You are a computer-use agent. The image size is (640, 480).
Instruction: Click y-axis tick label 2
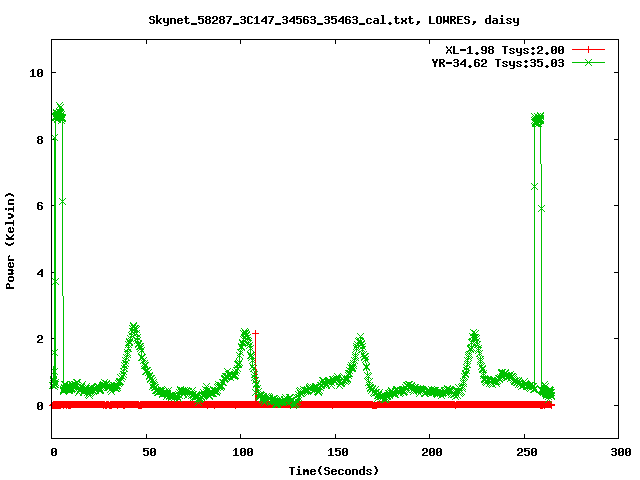tap(40, 339)
